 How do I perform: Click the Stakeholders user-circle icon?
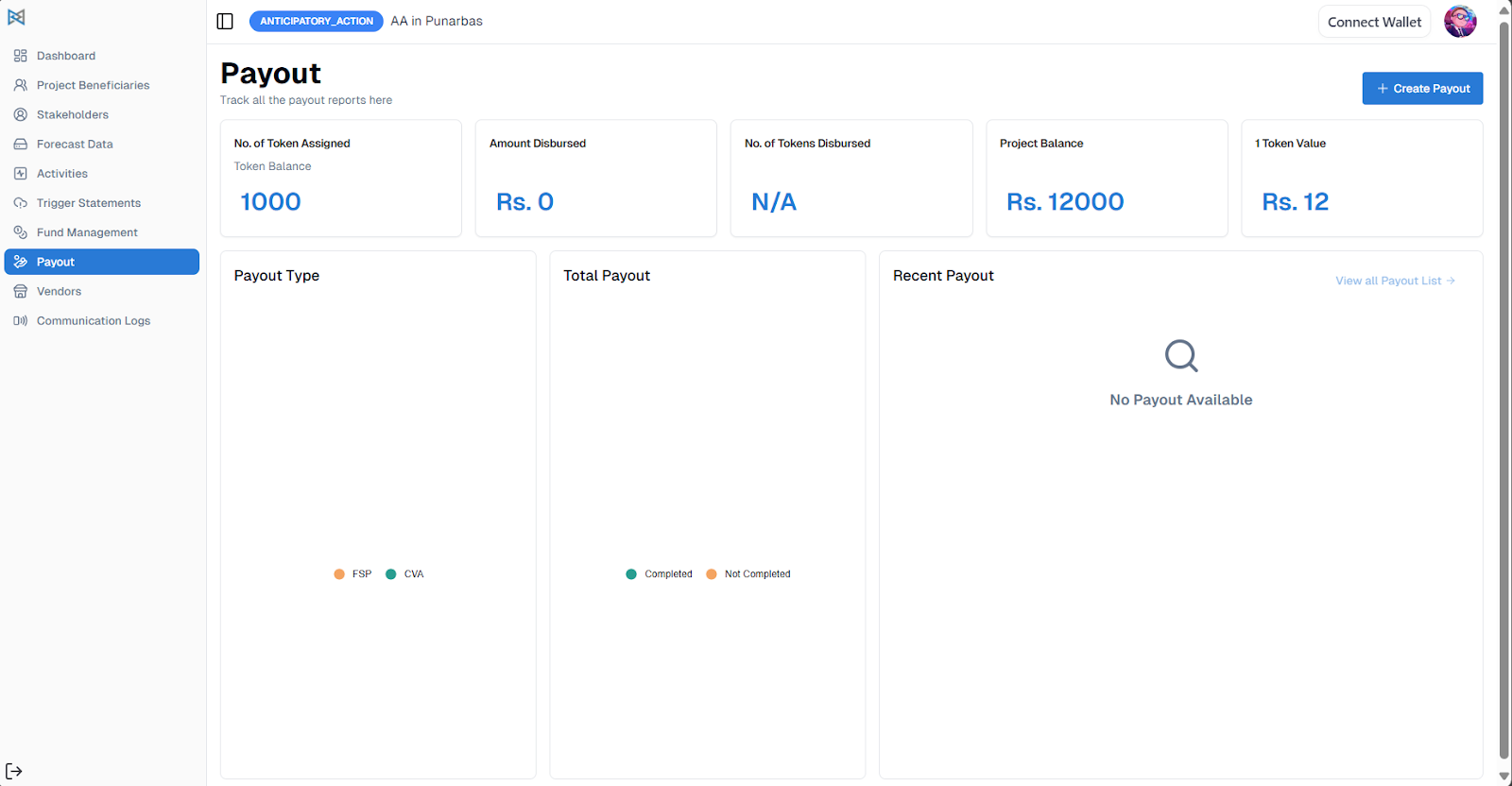[20, 114]
